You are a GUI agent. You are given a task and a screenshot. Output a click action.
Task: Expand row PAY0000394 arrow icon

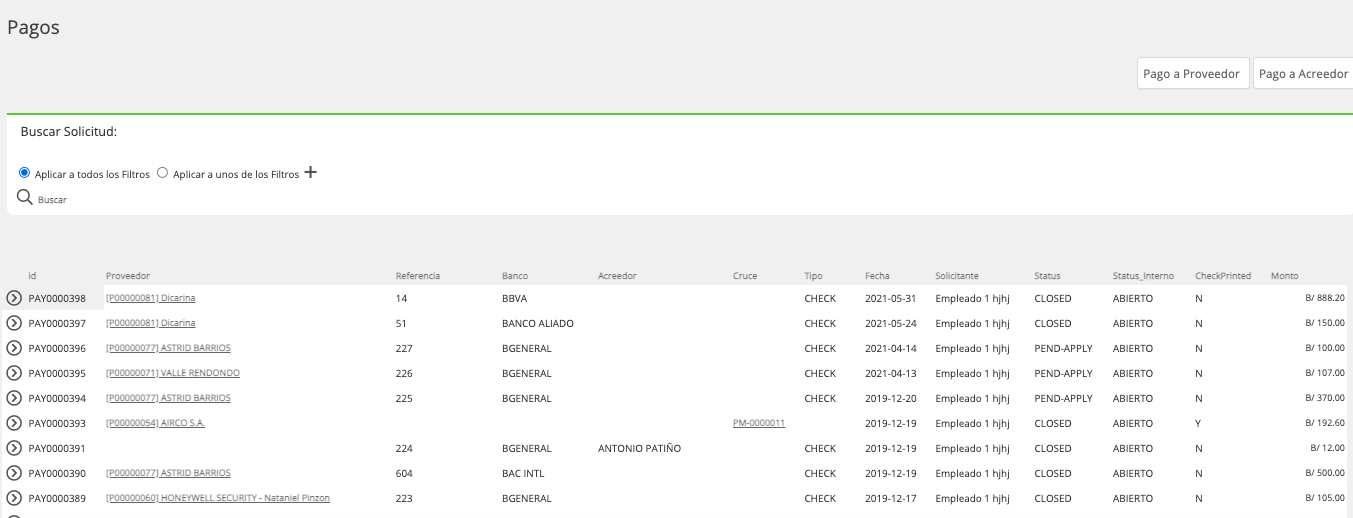(14, 398)
